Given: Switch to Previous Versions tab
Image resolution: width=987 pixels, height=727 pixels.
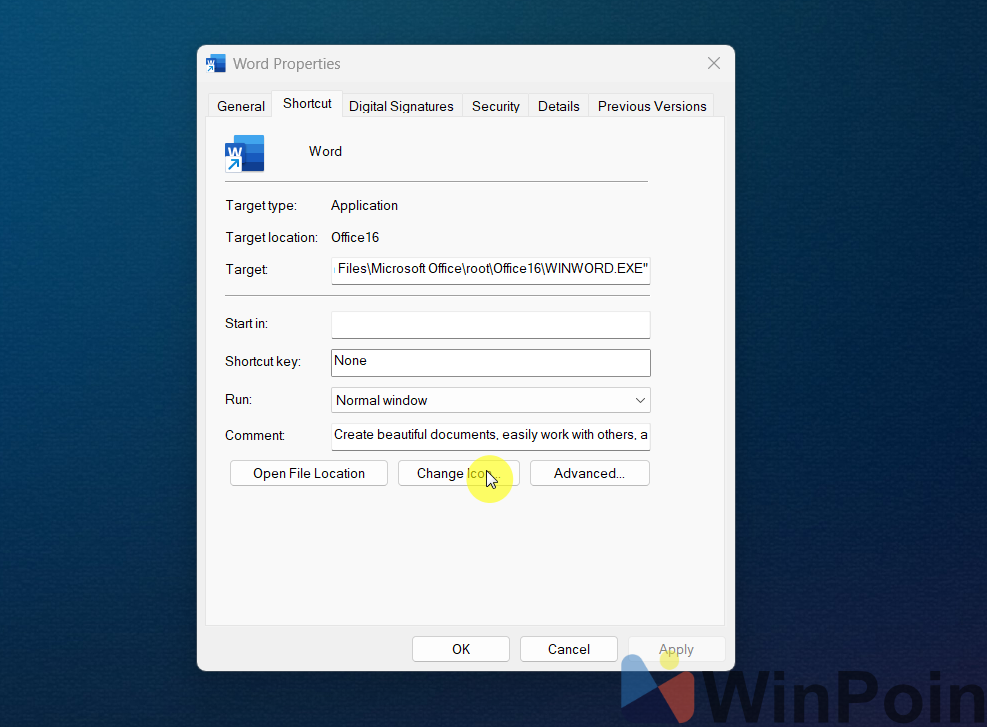Looking at the screenshot, I should coord(651,106).
